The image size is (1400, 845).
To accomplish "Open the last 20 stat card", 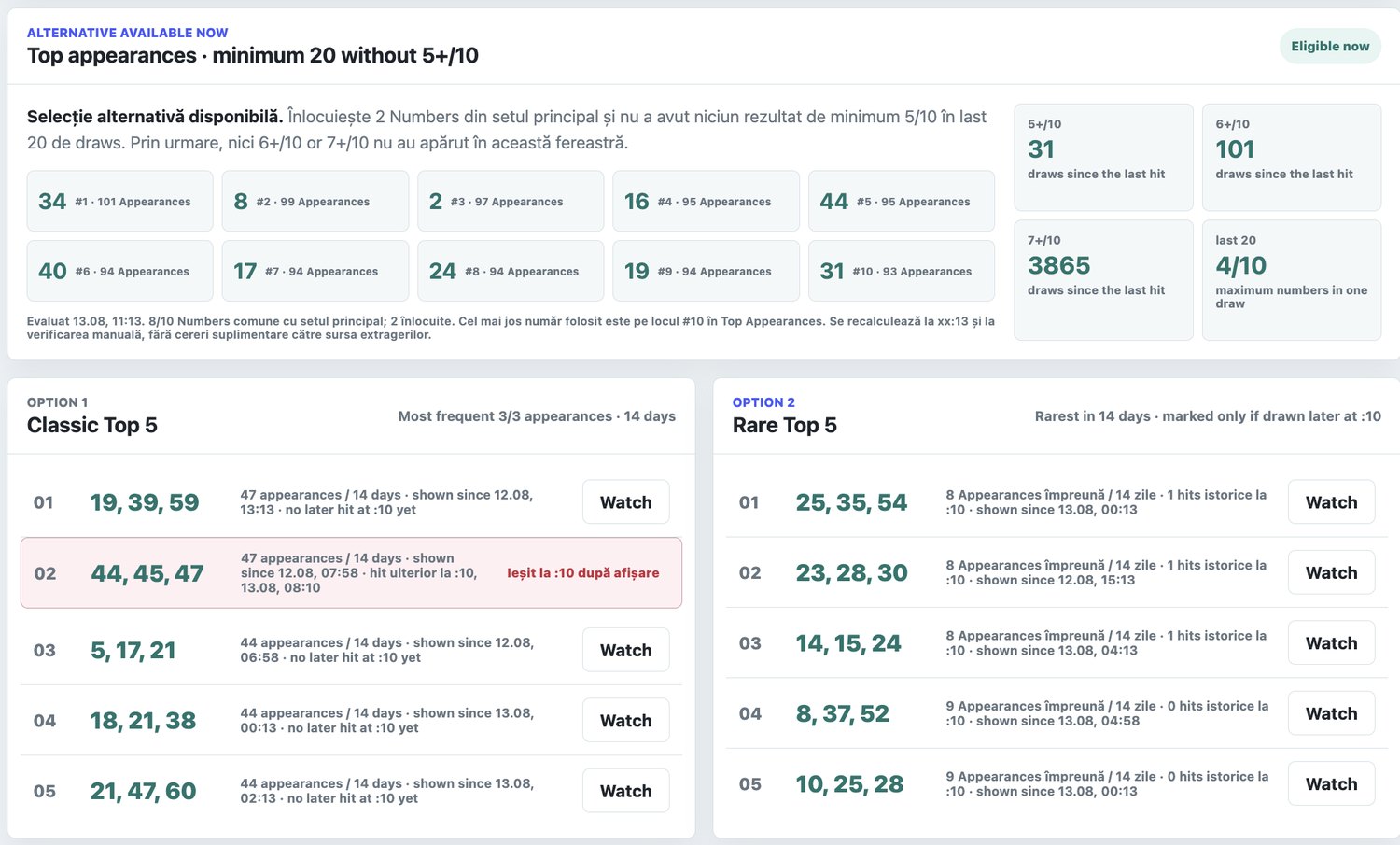I will click(x=1292, y=280).
